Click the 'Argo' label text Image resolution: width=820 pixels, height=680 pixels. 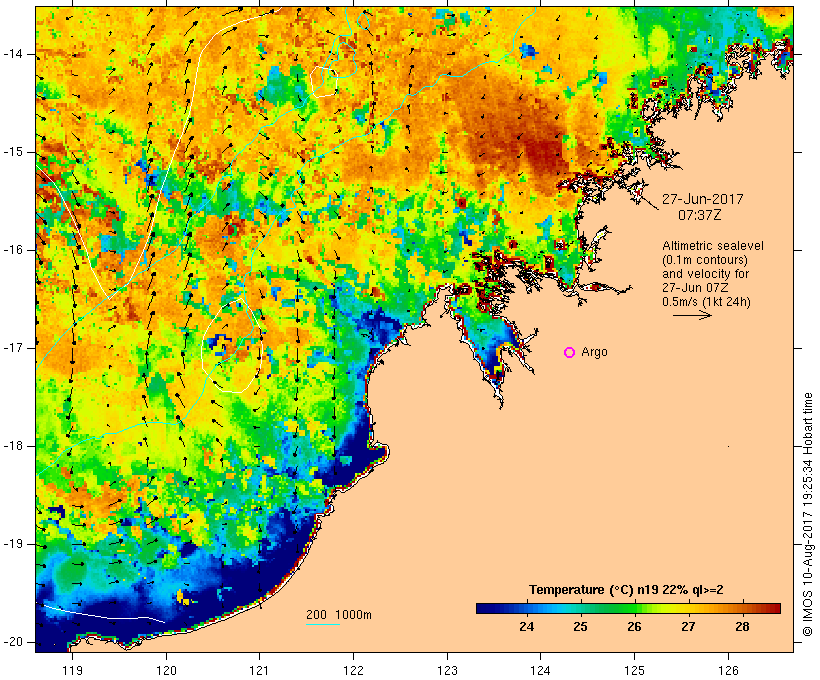coord(595,352)
